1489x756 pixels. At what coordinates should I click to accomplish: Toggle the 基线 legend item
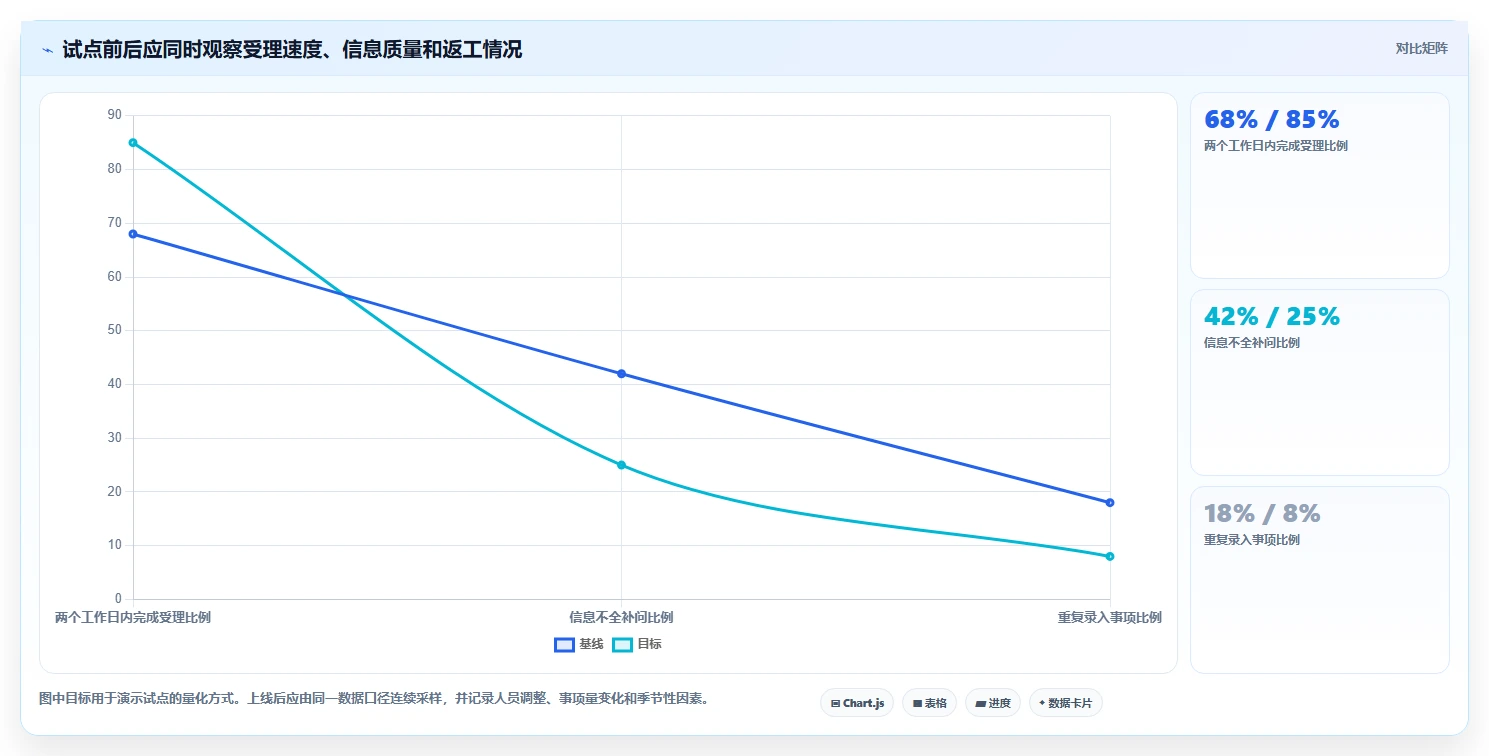click(579, 644)
